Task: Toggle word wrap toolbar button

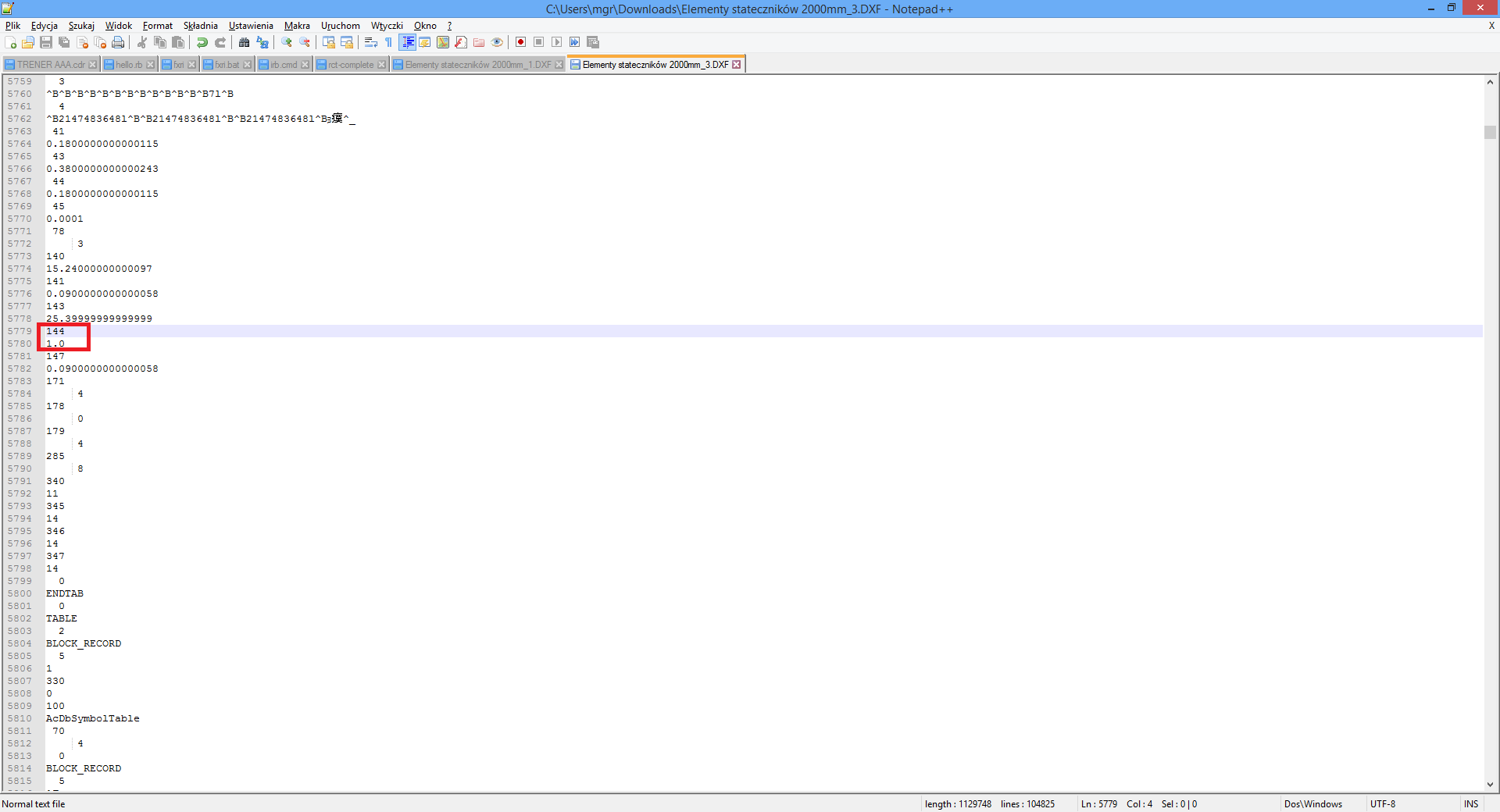Action: click(x=371, y=42)
